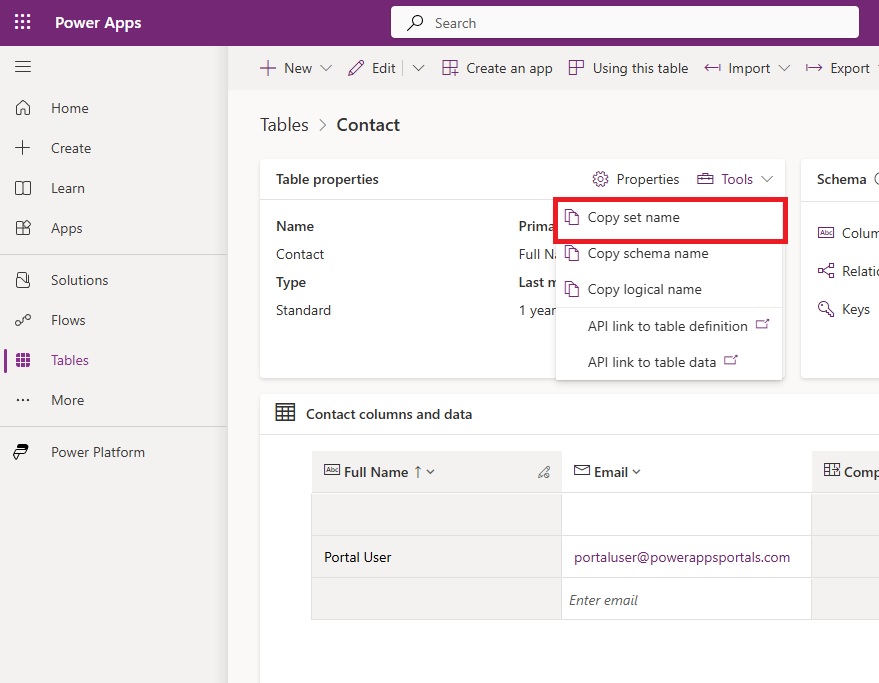This screenshot has width=879, height=683.
Task: Go to Home in sidebar
Action: pyautogui.click(x=70, y=108)
